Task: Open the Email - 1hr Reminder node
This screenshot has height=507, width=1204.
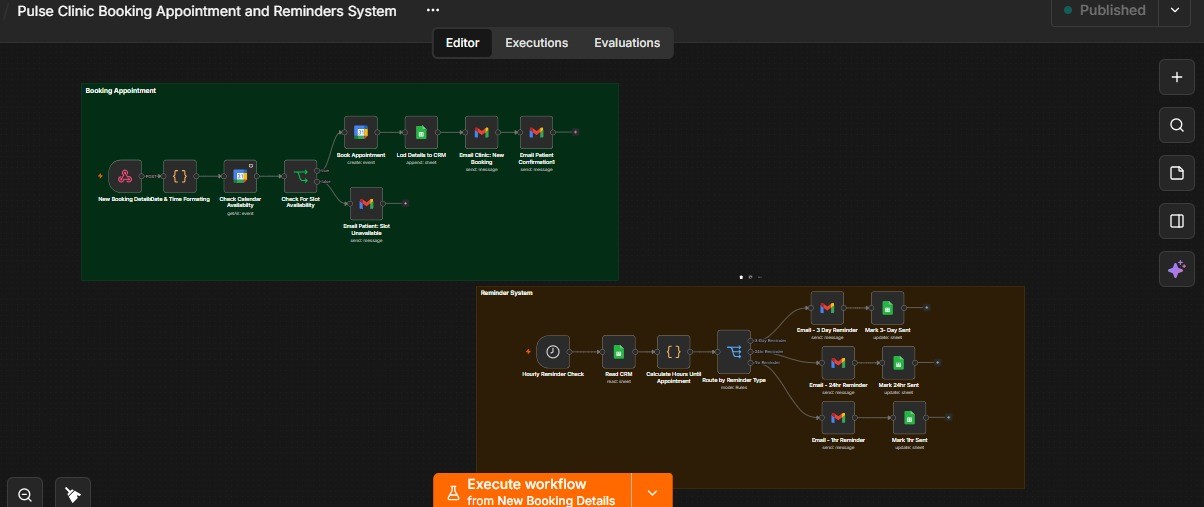Action: pyautogui.click(x=838, y=417)
